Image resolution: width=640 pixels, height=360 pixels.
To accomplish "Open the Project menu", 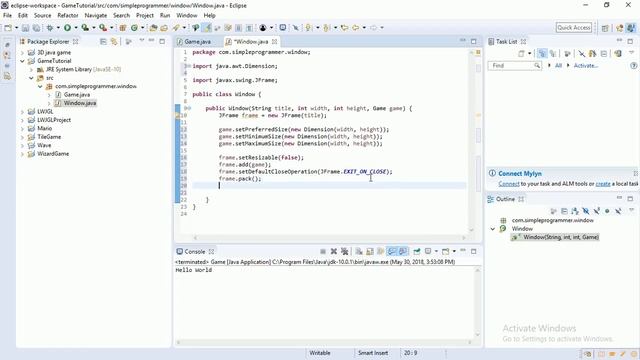I will tap(145, 15).
